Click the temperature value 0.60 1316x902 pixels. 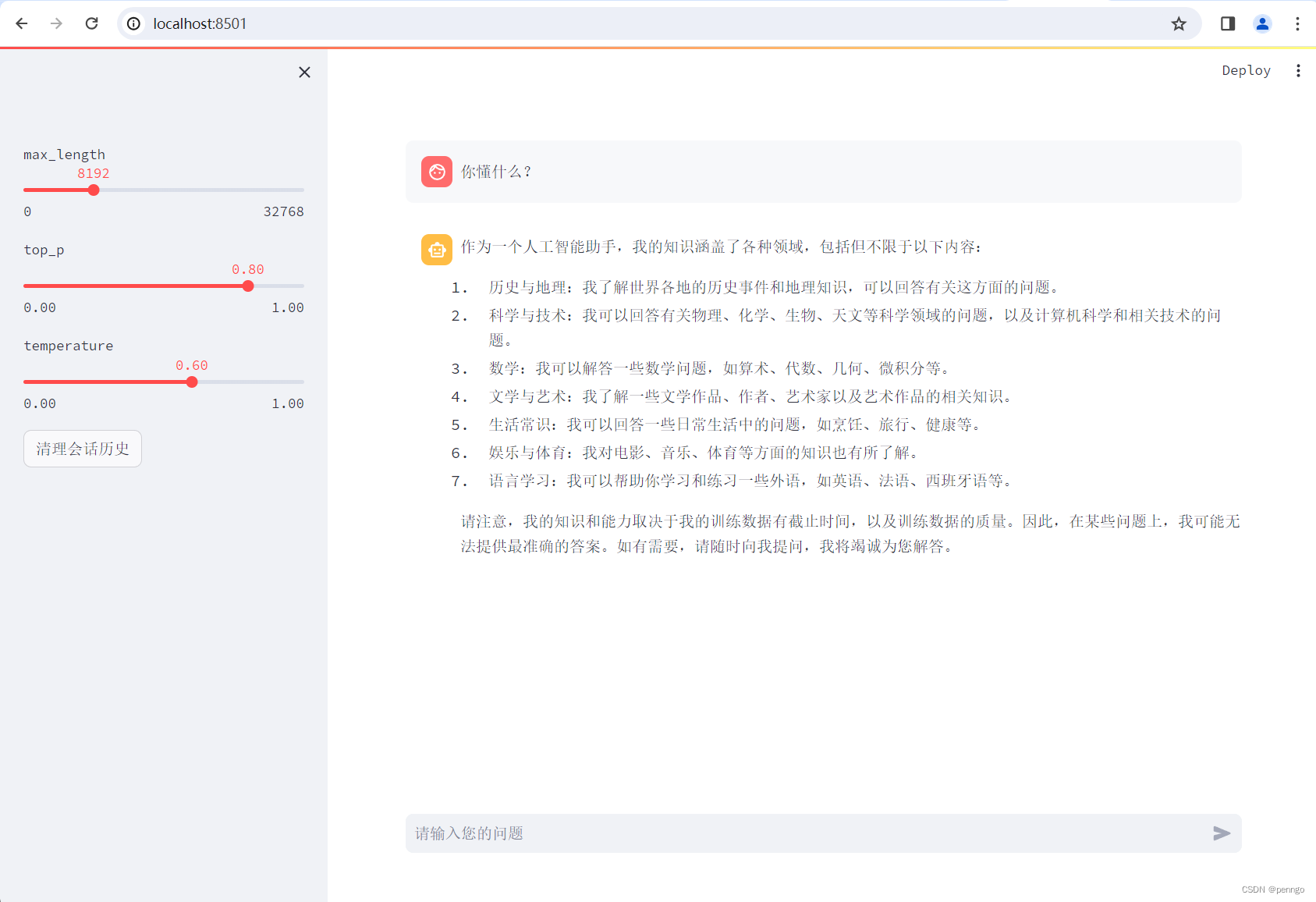click(x=192, y=365)
